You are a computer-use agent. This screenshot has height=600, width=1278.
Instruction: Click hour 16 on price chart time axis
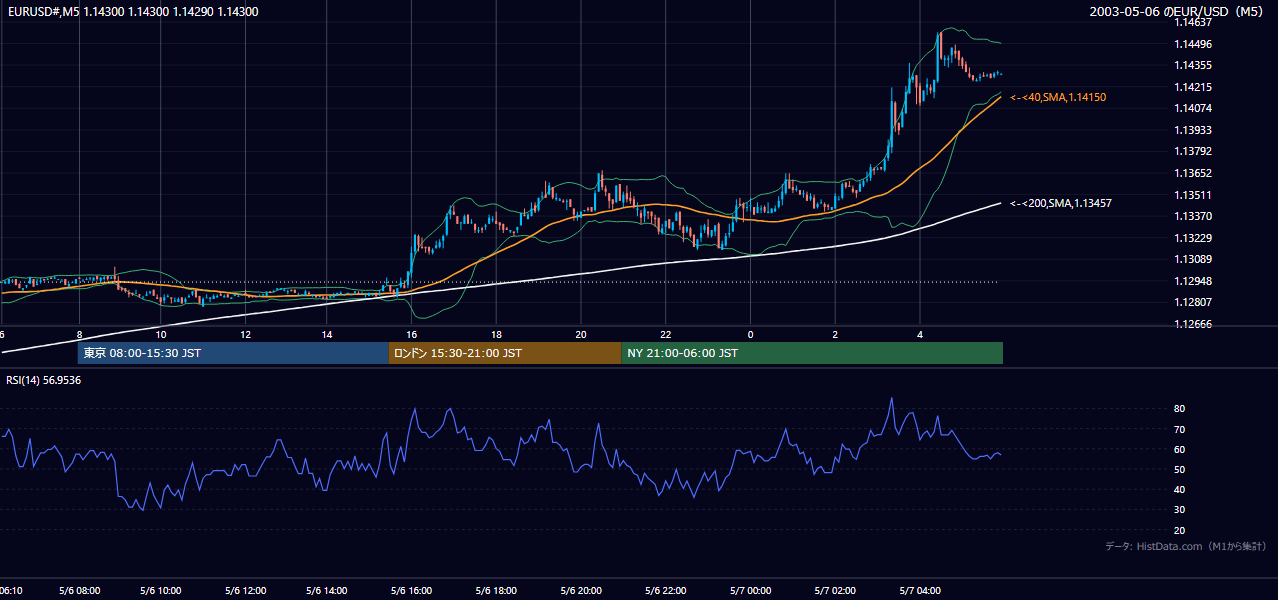[x=411, y=334]
